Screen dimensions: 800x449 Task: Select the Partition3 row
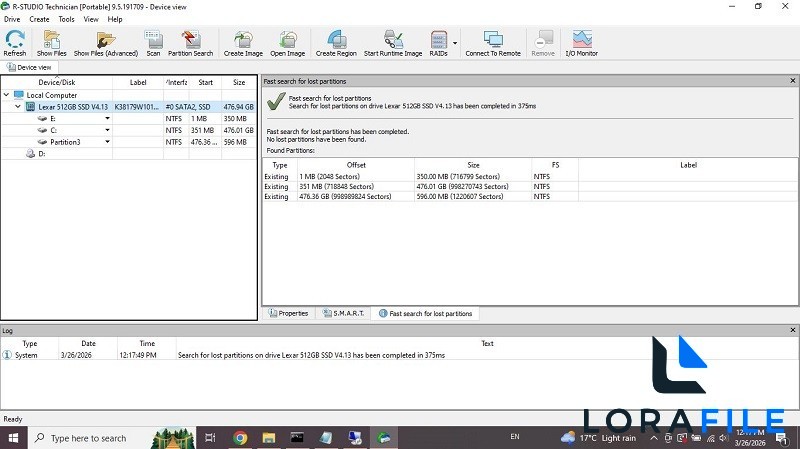tap(129, 142)
